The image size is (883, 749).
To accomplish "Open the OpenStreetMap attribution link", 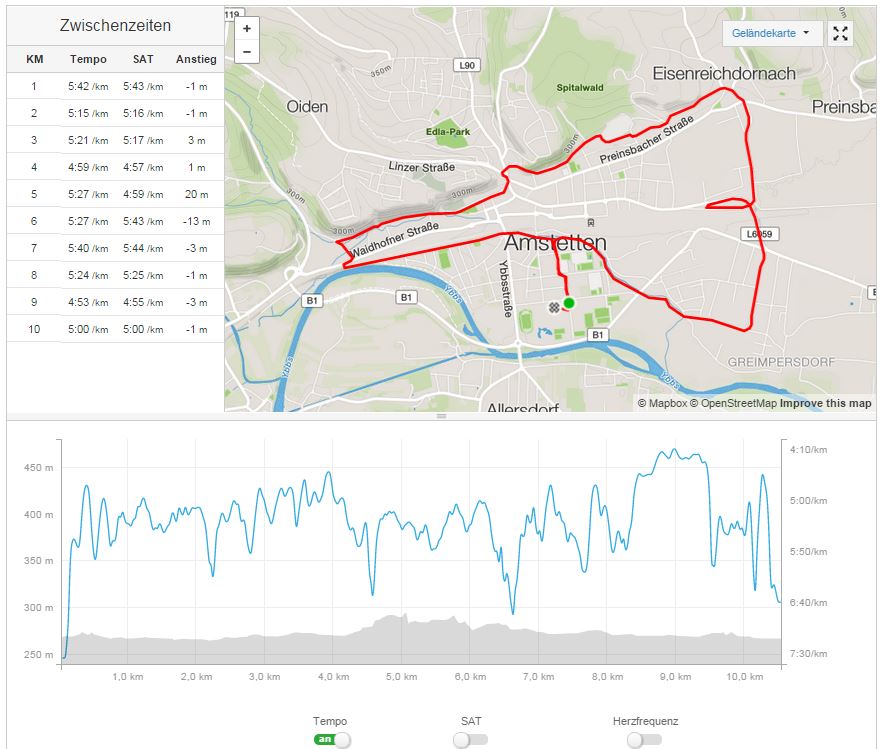I will tap(738, 403).
